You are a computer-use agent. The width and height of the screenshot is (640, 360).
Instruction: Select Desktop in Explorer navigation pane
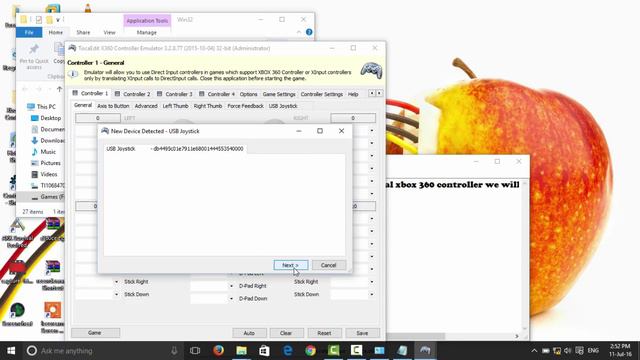coord(46,118)
